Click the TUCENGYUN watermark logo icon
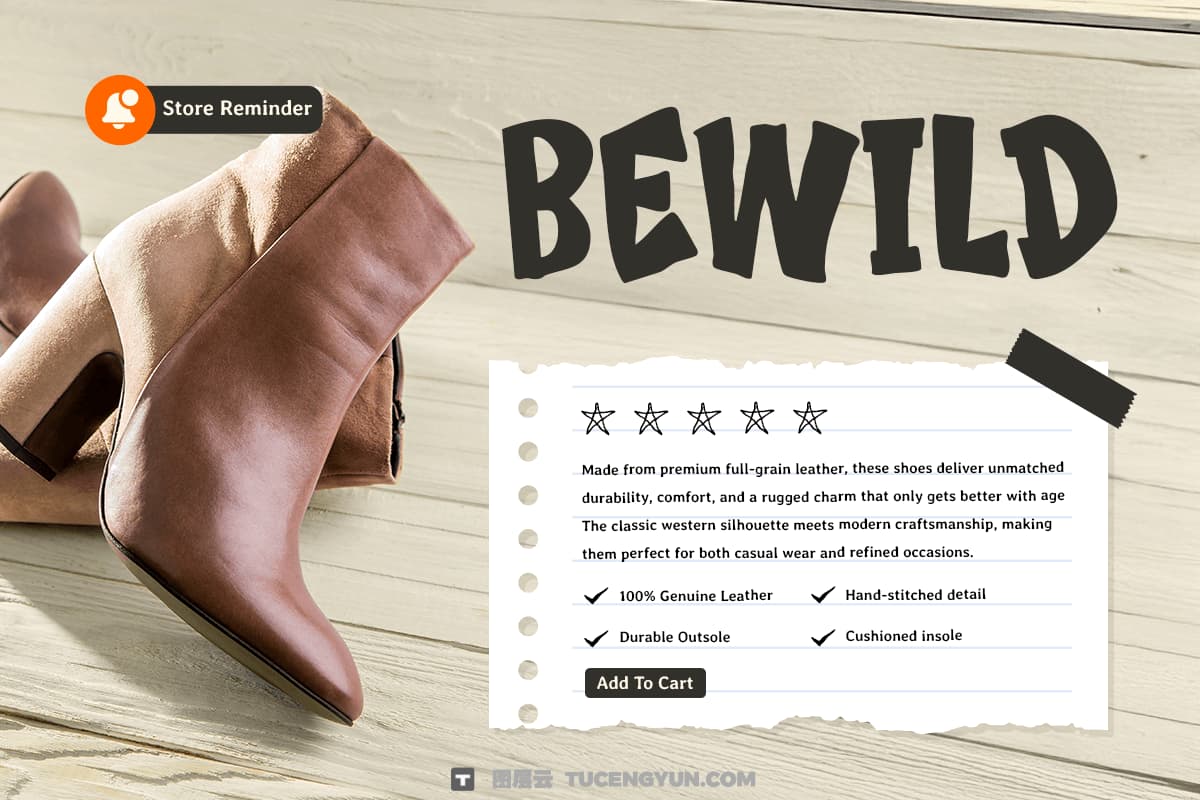1200x800 pixels. coord(462,779)
